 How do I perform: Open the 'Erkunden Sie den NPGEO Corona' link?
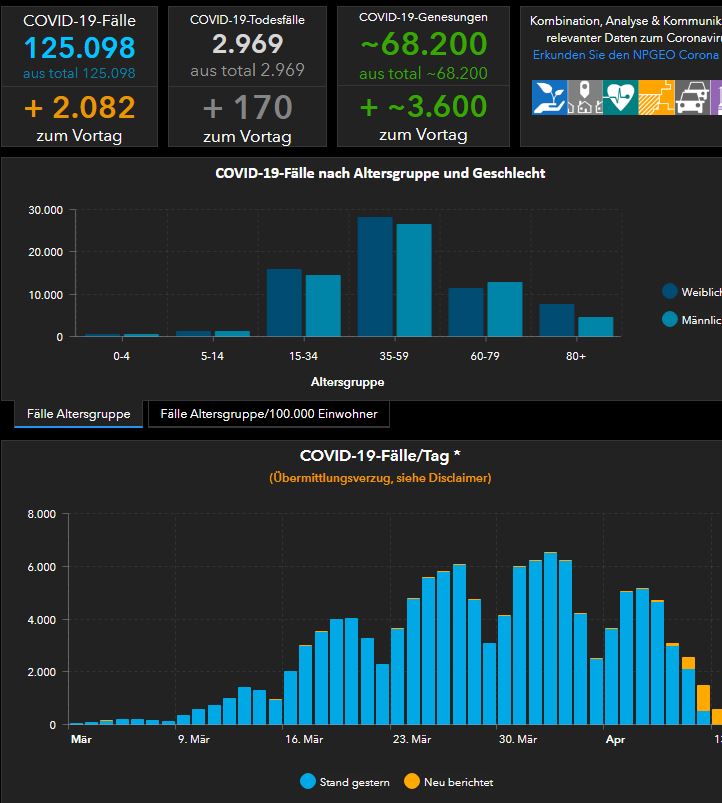[x=625, y=55]
